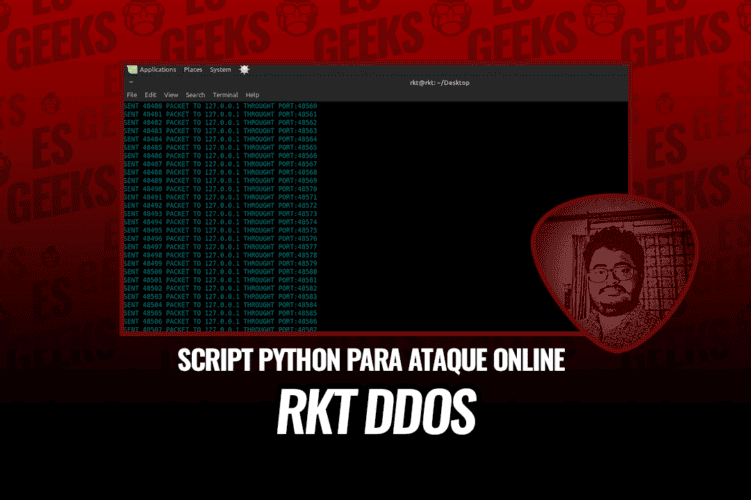The height and width of the screenshot is (500, 751).
Task: Click the SENT 48483 PACKET output line
Action: (x=220, y=131)
